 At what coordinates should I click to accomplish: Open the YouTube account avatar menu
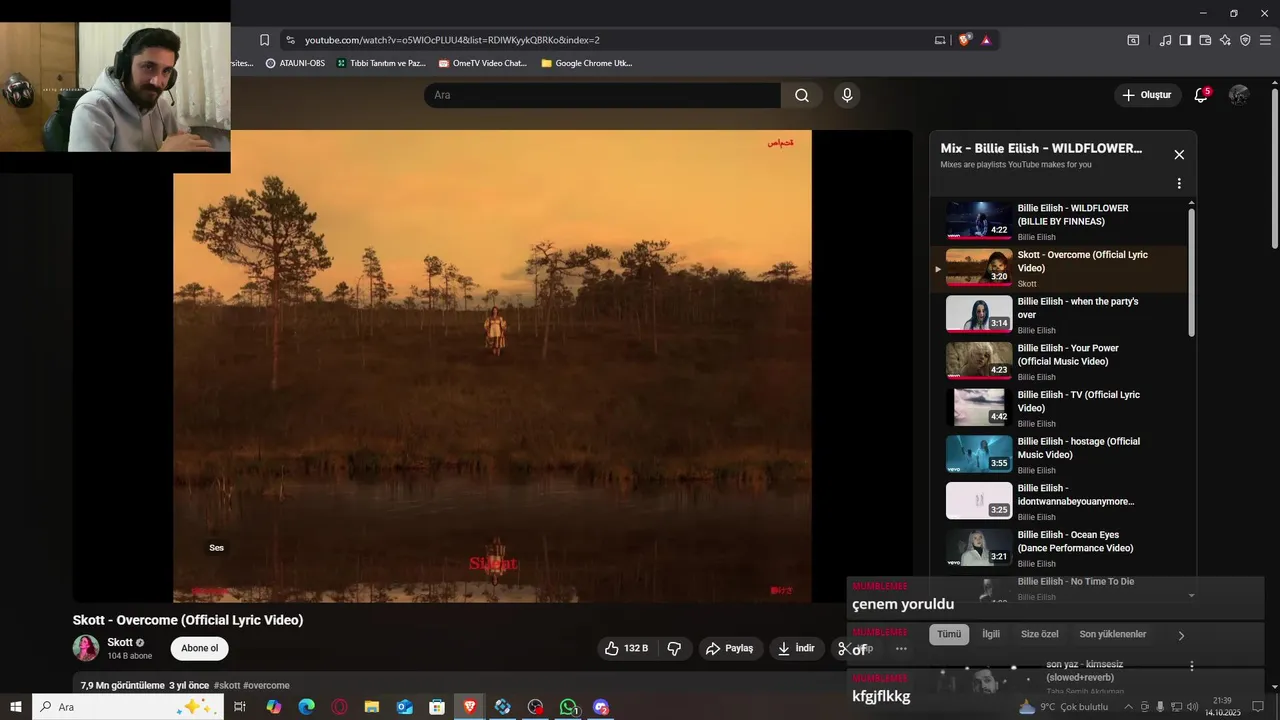coord(1239,95)
